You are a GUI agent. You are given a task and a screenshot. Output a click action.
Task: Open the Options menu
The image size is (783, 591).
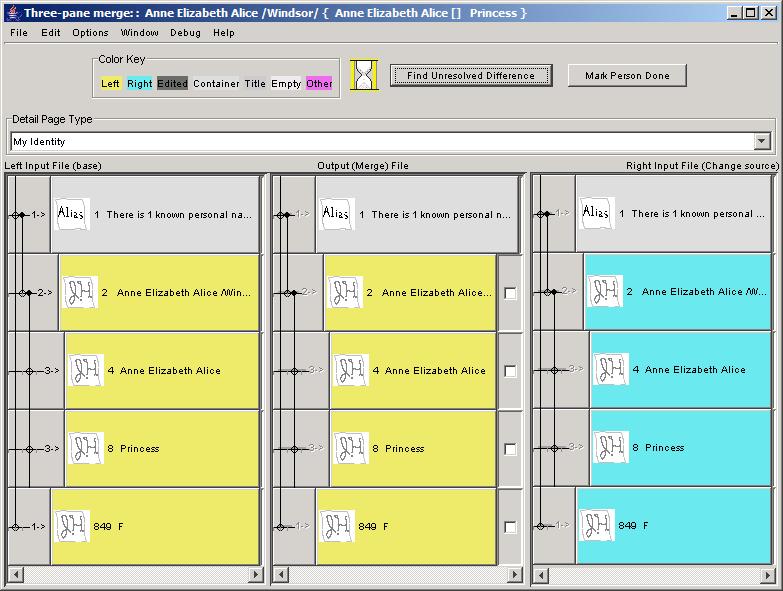[x=90, y=32]
